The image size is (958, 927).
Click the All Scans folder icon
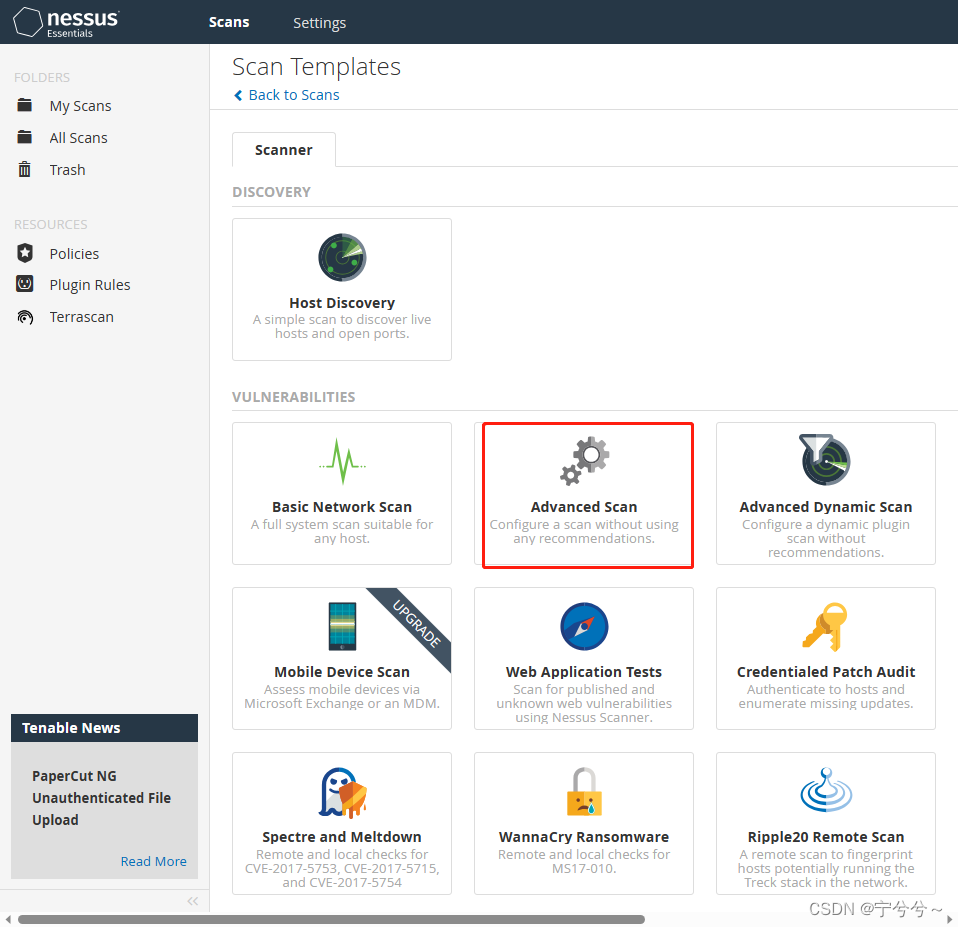tap(24, 137)
